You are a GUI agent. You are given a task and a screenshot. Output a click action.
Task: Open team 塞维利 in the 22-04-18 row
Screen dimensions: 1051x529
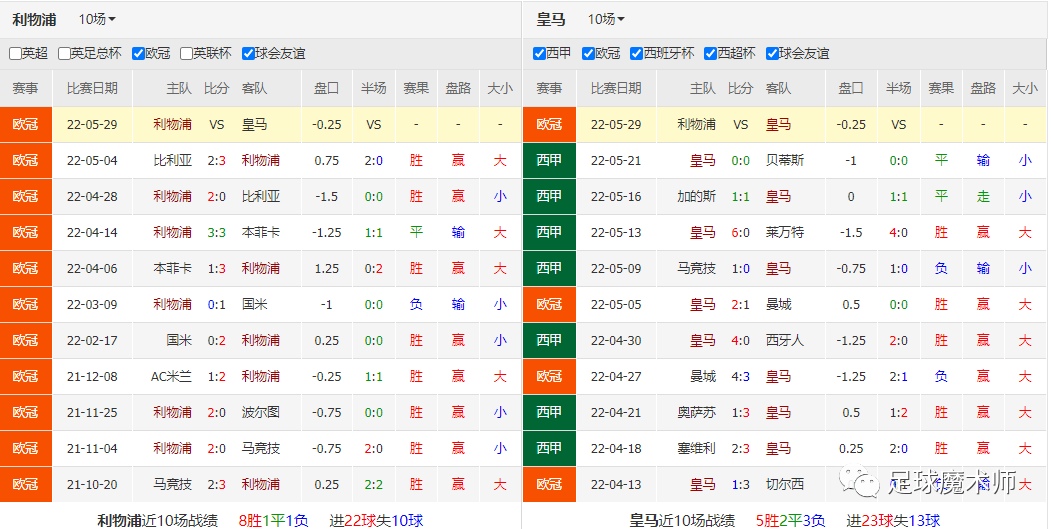[x=696, y=449]
